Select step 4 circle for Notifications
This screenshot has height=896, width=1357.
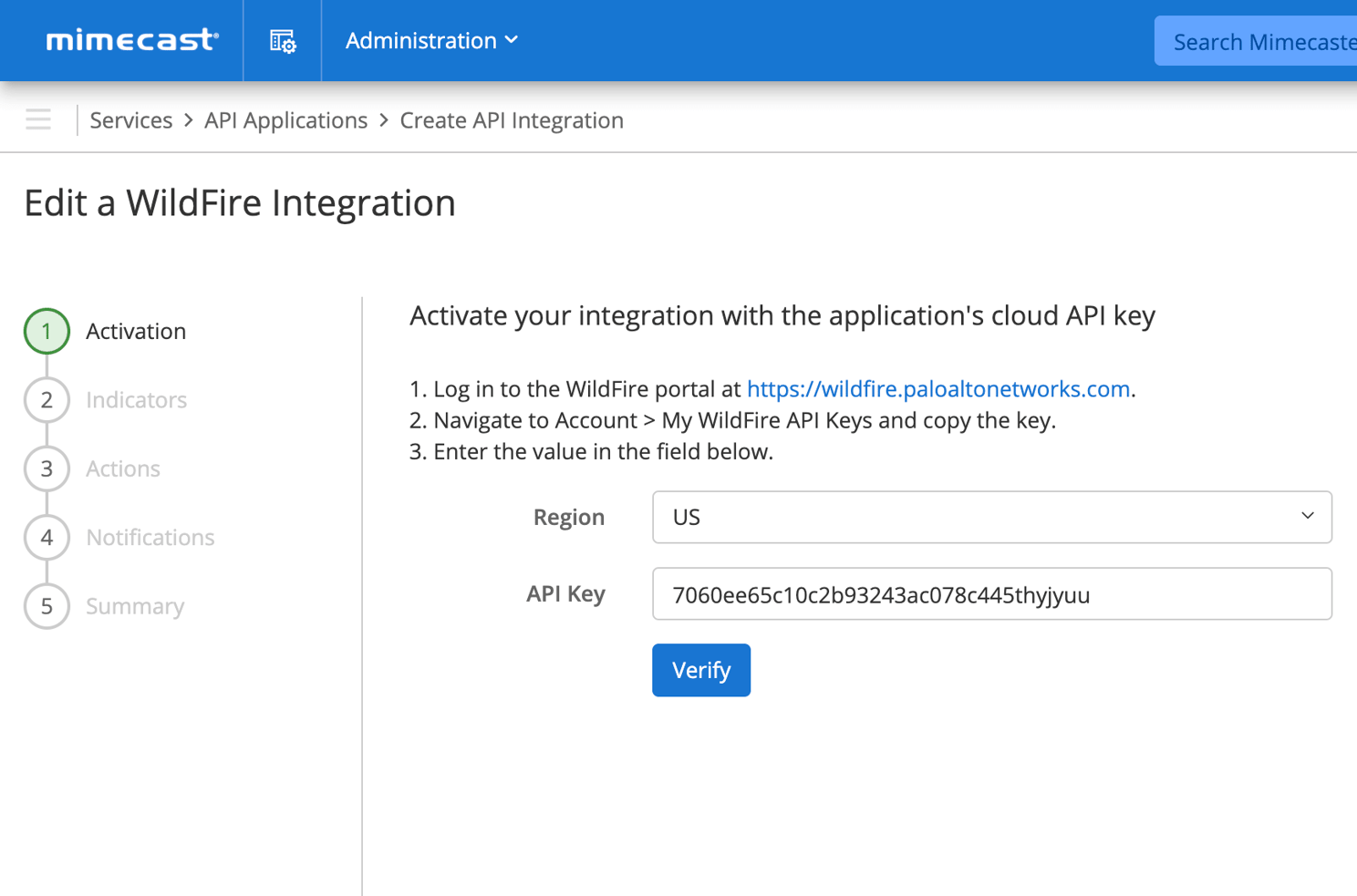(47, 538)
